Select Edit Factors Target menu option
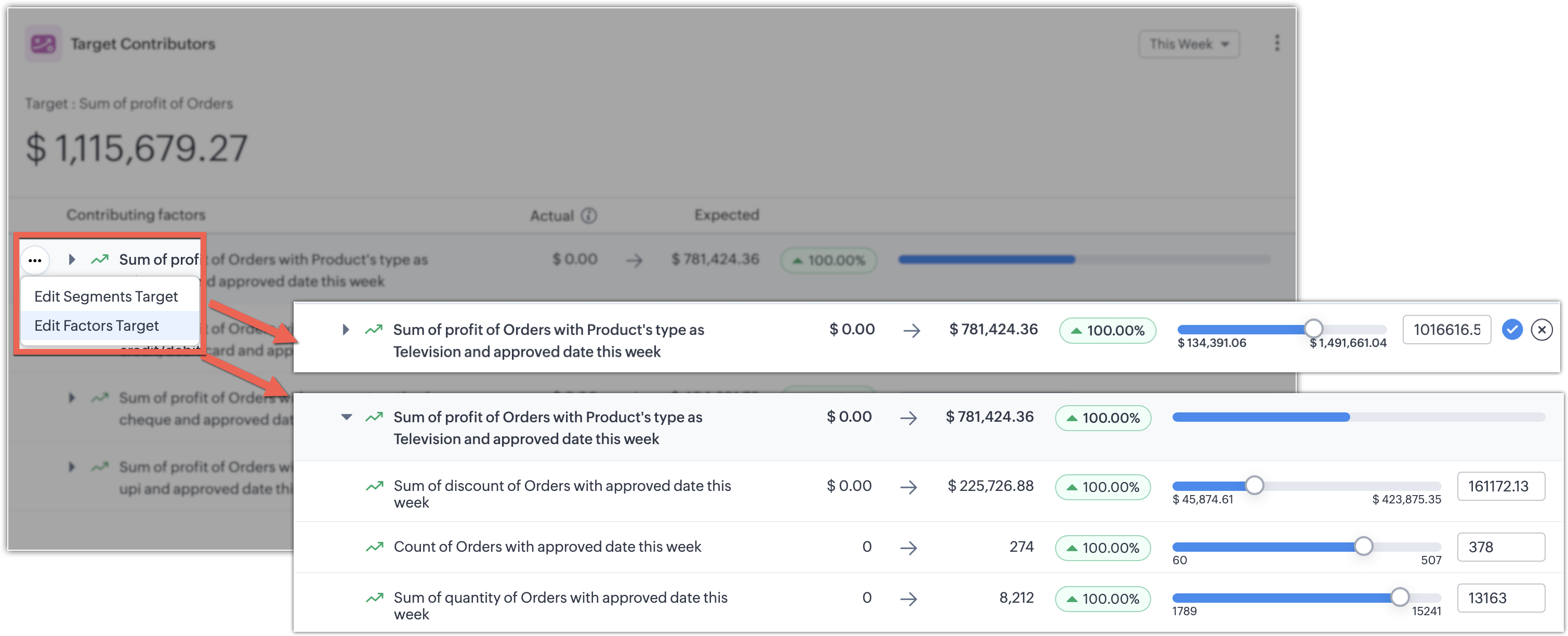The height and width of the screenshot is (636, 1568). 97,326
